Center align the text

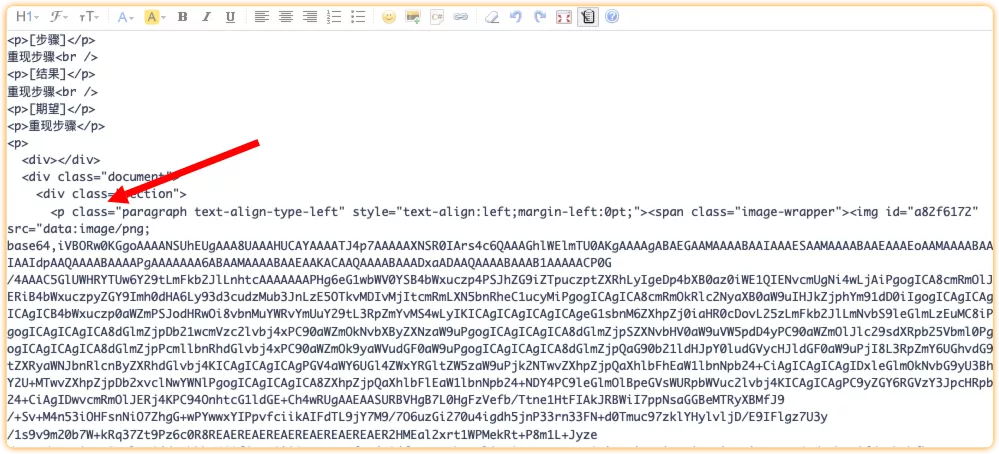coord(285,17)
